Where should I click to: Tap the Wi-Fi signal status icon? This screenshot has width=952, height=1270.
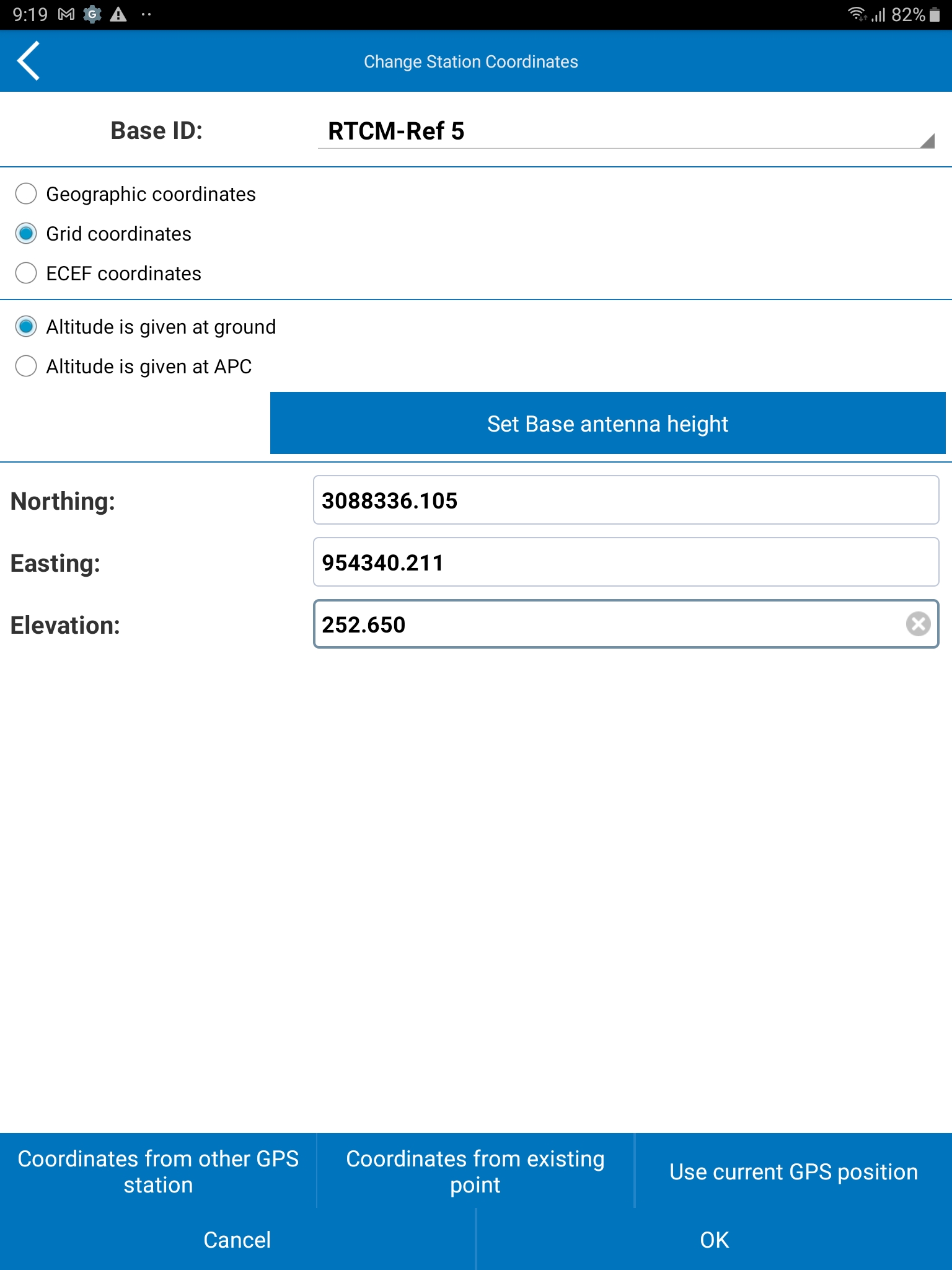[x=857, y=14]
